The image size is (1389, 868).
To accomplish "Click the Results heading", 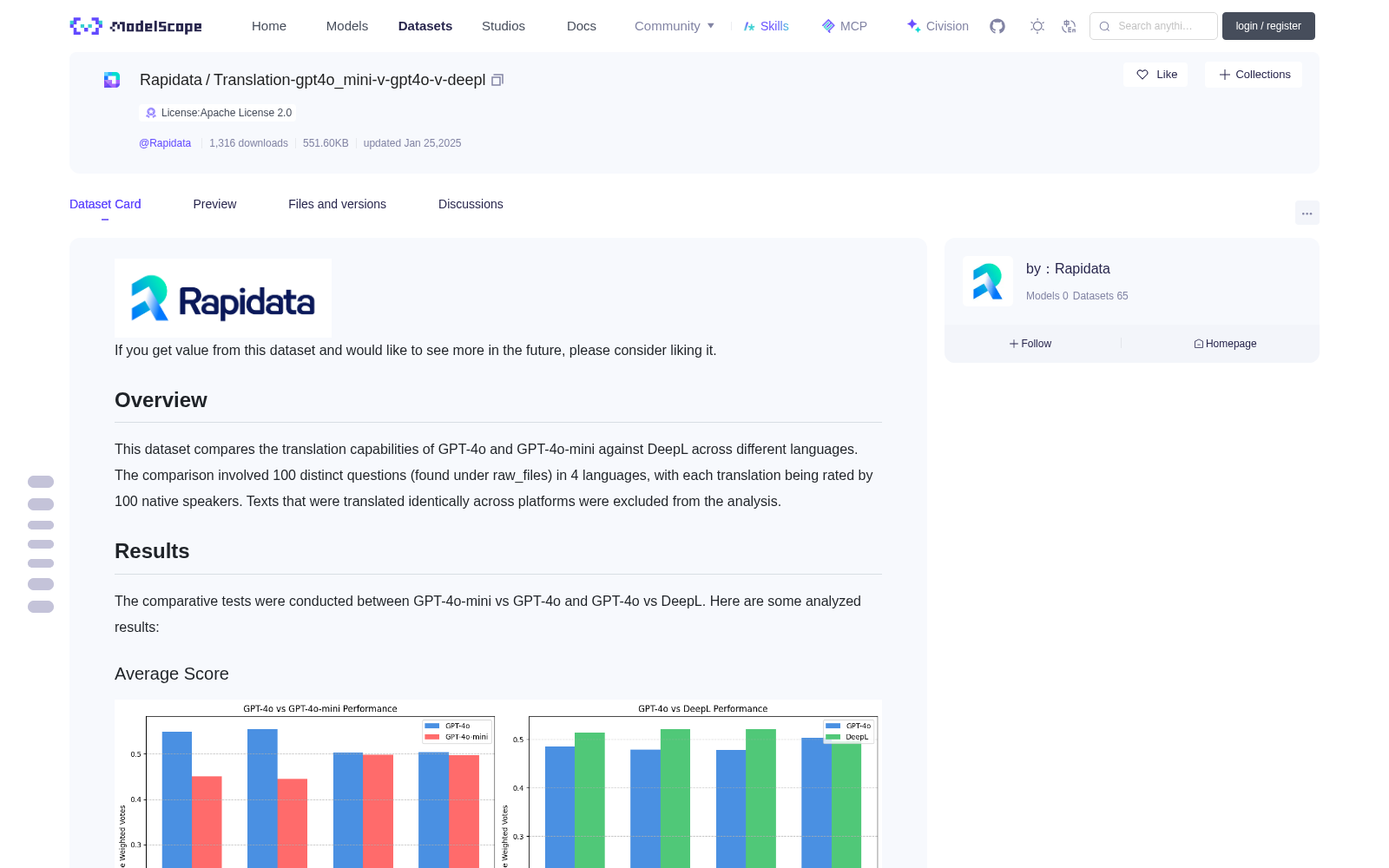I will [x=152, y=551].
